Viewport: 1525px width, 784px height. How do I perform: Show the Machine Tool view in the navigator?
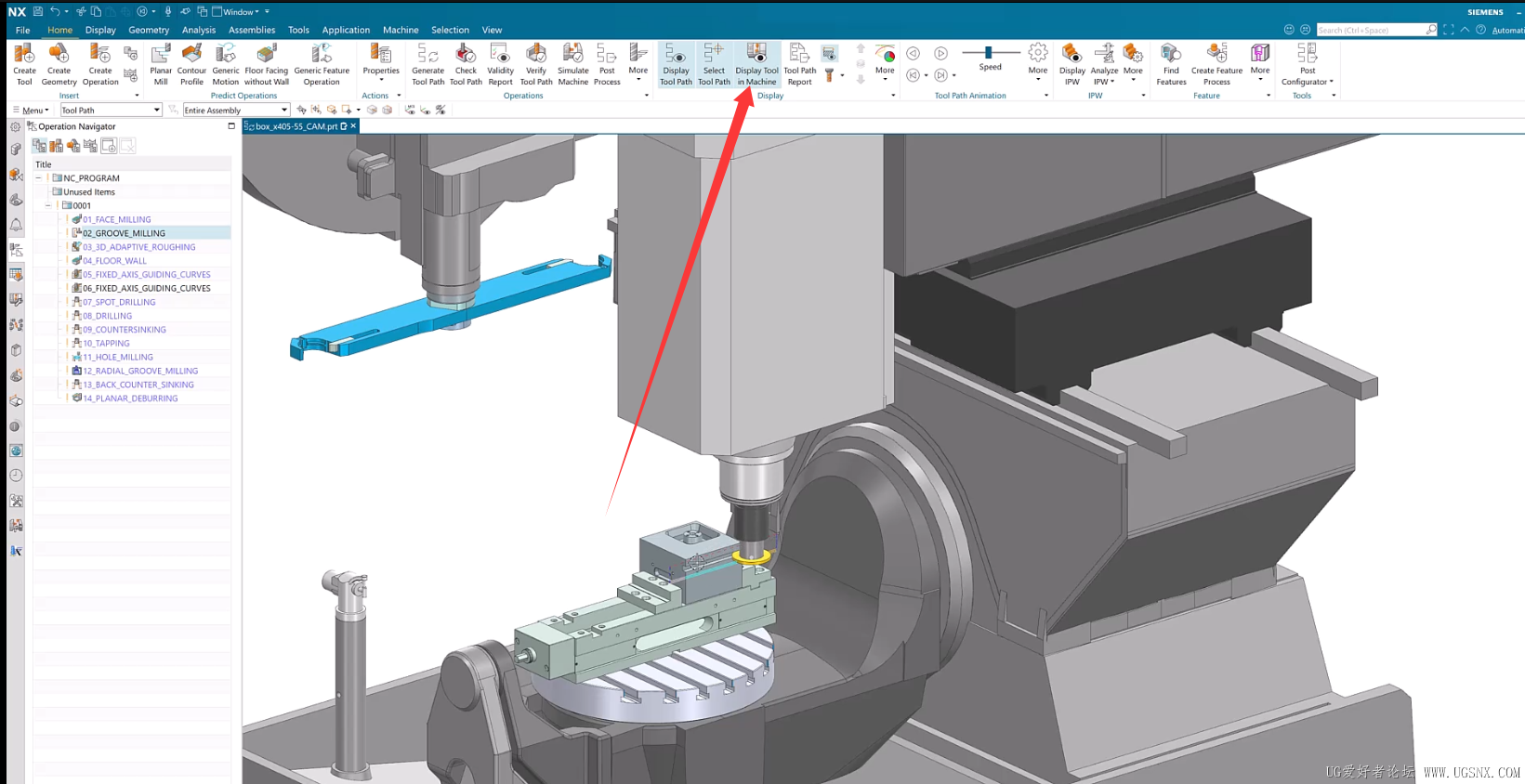click(57, 146)
